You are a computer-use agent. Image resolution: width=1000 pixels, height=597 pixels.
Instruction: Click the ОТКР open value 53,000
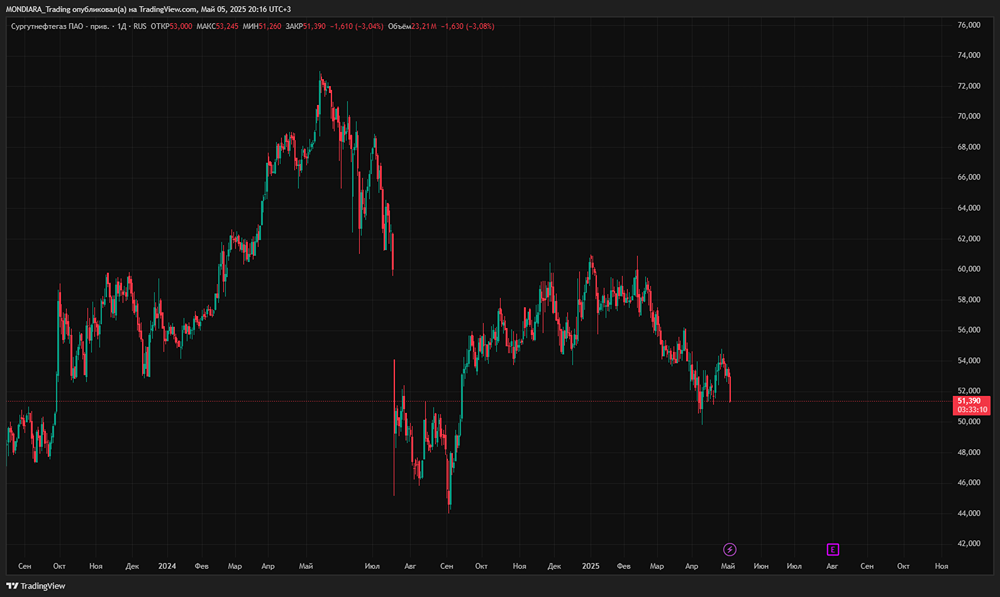click(181, 26)
